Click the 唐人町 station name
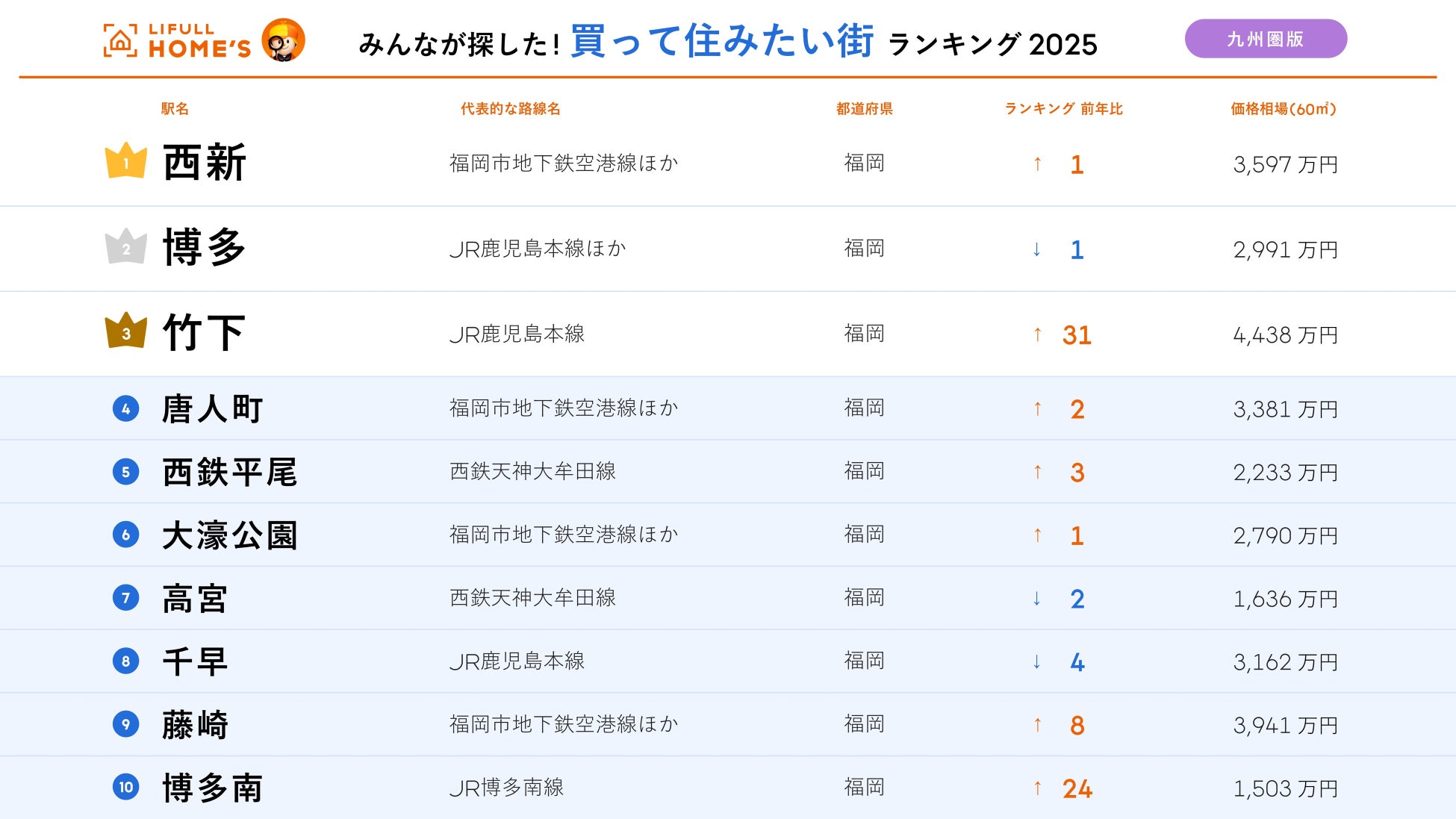 click(212, 409)
